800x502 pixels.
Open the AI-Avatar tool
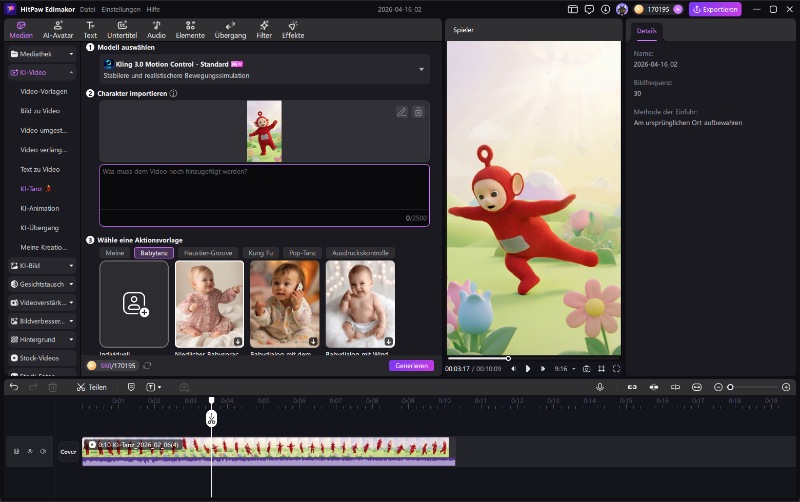pos(58,30)
